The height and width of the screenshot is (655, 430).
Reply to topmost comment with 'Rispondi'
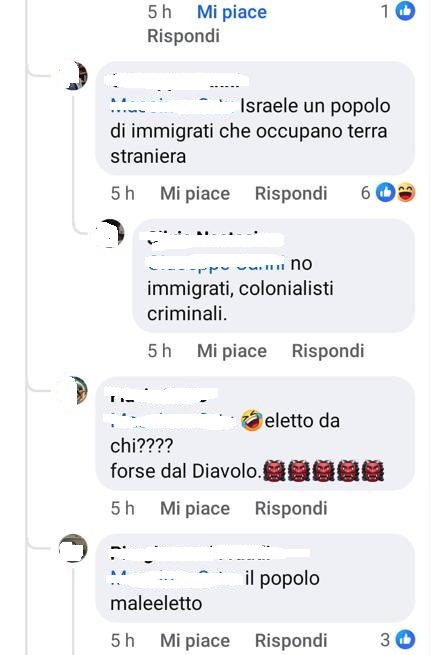tap(183, 36)
